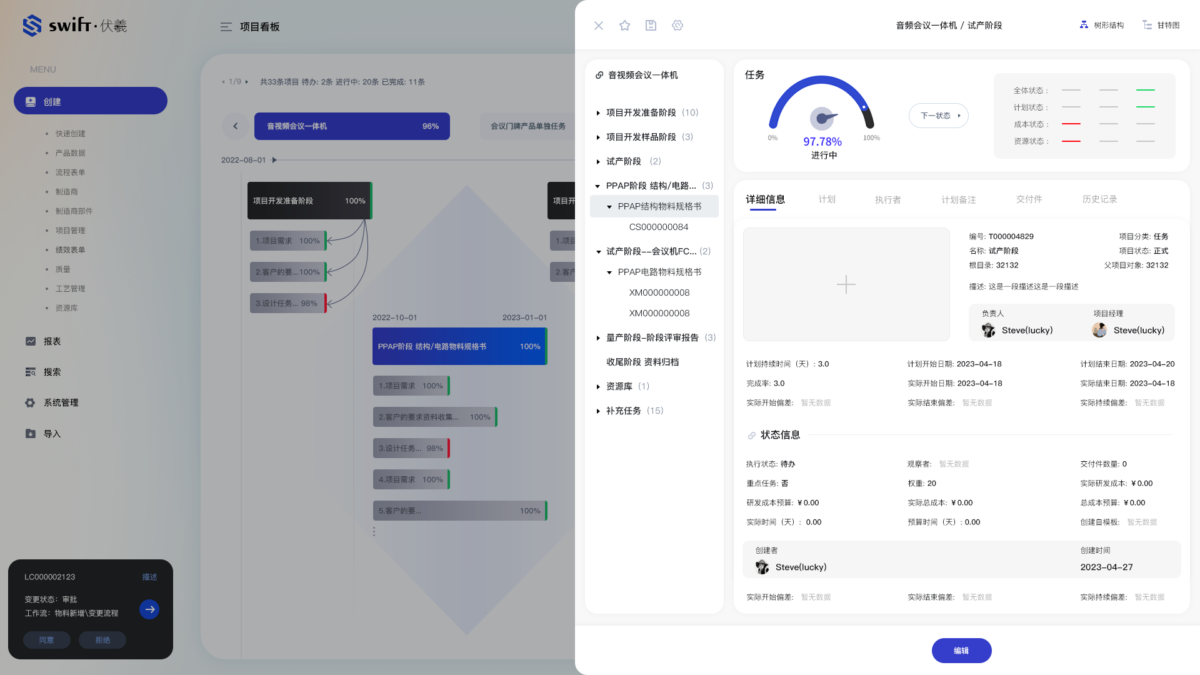Switch to 树形结构 tree structure view
The height and width of the screenshot is (675, 1200).
coord(1101,25)
